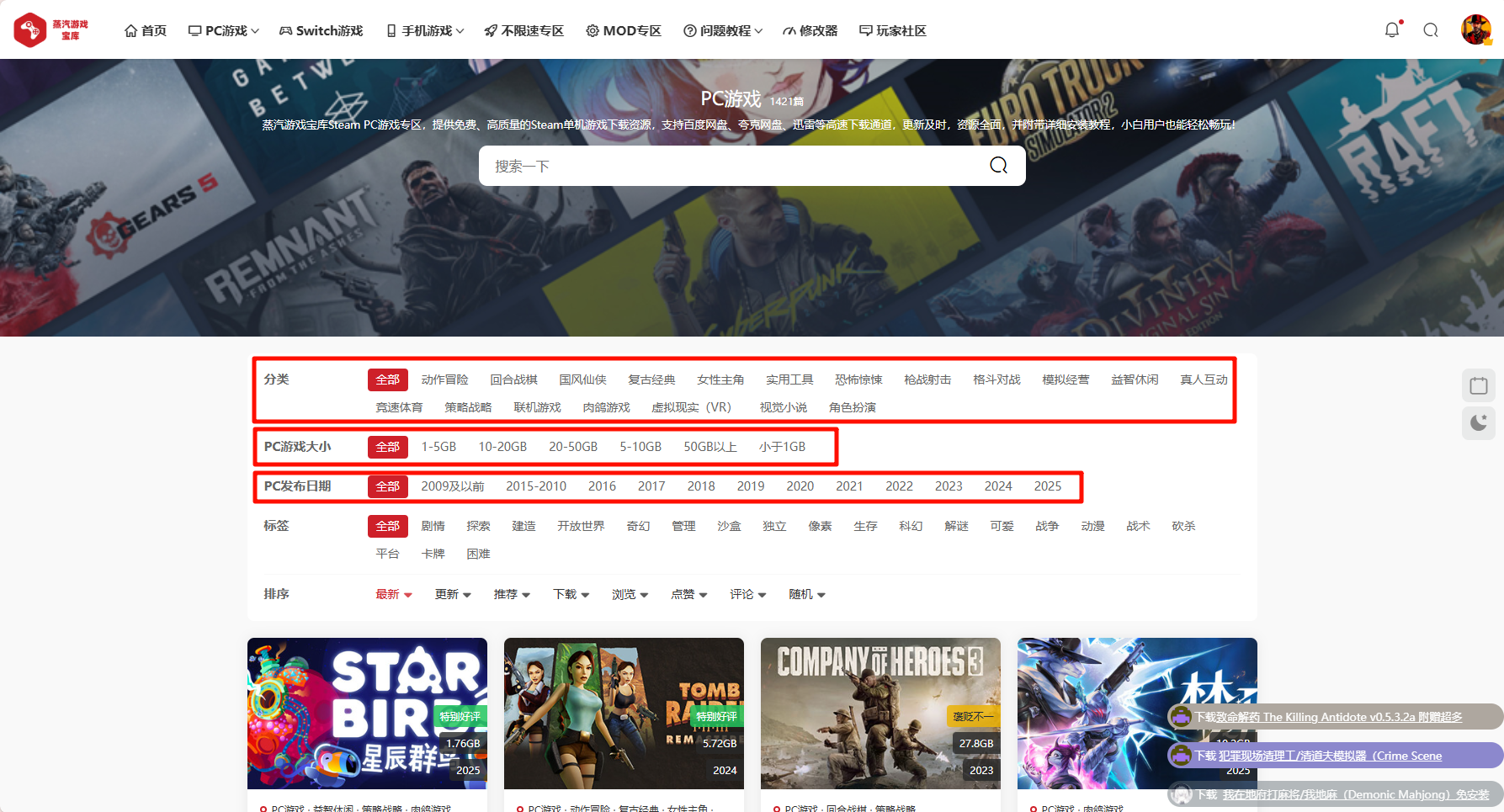This screenshot has width=1504, height=812.
Task: Expand the 手机游戏 dropdown menu
Action: click(x=425, y=30)
